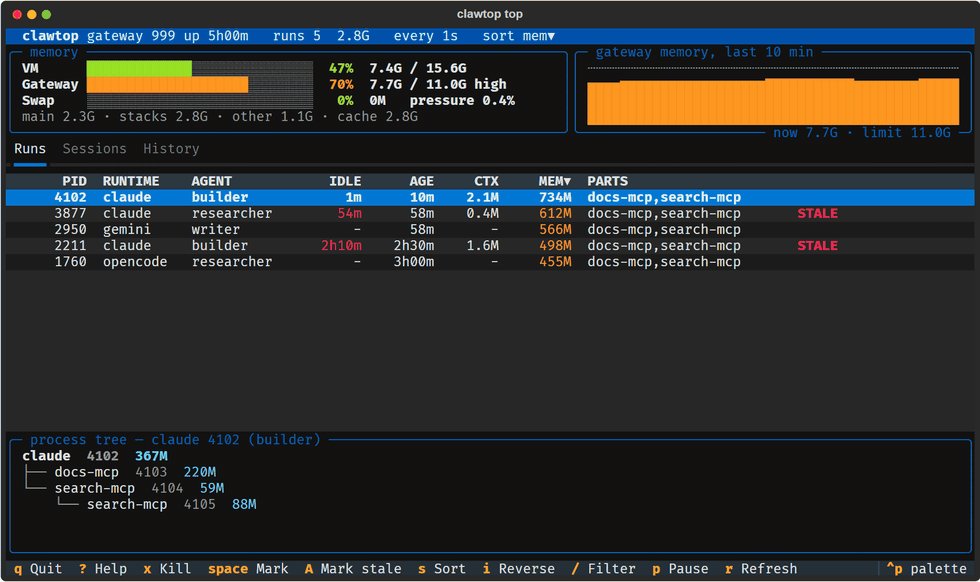Open the Sessions tab
The image size is (980, 582).
pos(94,149)
